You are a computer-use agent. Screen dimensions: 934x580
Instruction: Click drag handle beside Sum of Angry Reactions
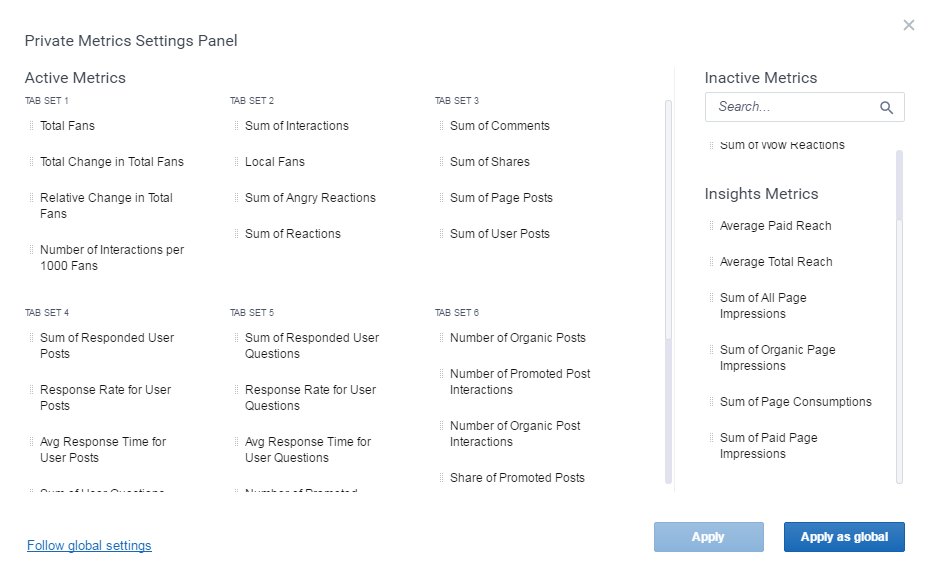point(236,198)
